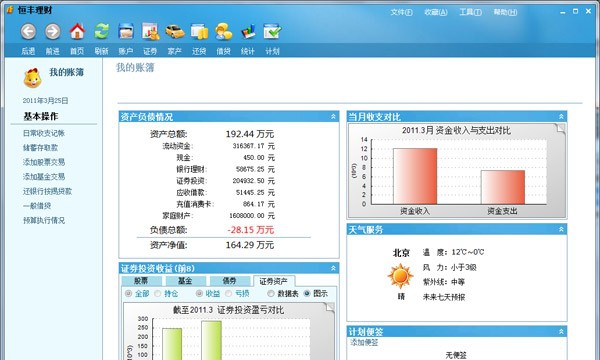600x360 pixels.
Task: Select the 收益 radio button
Action: (199, 293)
